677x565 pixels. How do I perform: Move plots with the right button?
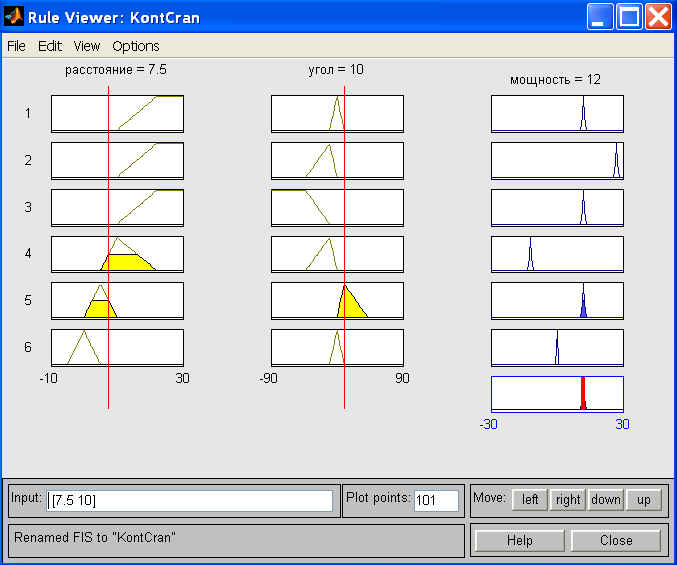(568, 499)
